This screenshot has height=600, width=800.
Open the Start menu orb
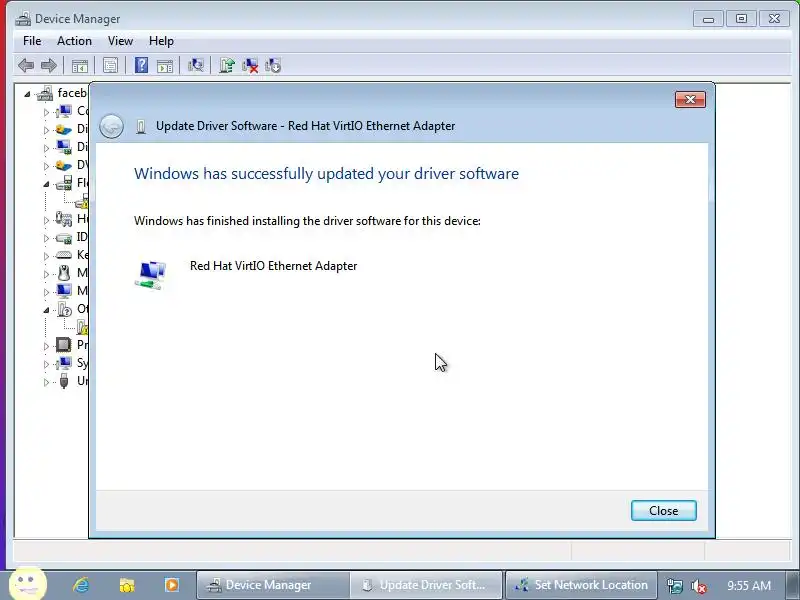pos(28,584)
